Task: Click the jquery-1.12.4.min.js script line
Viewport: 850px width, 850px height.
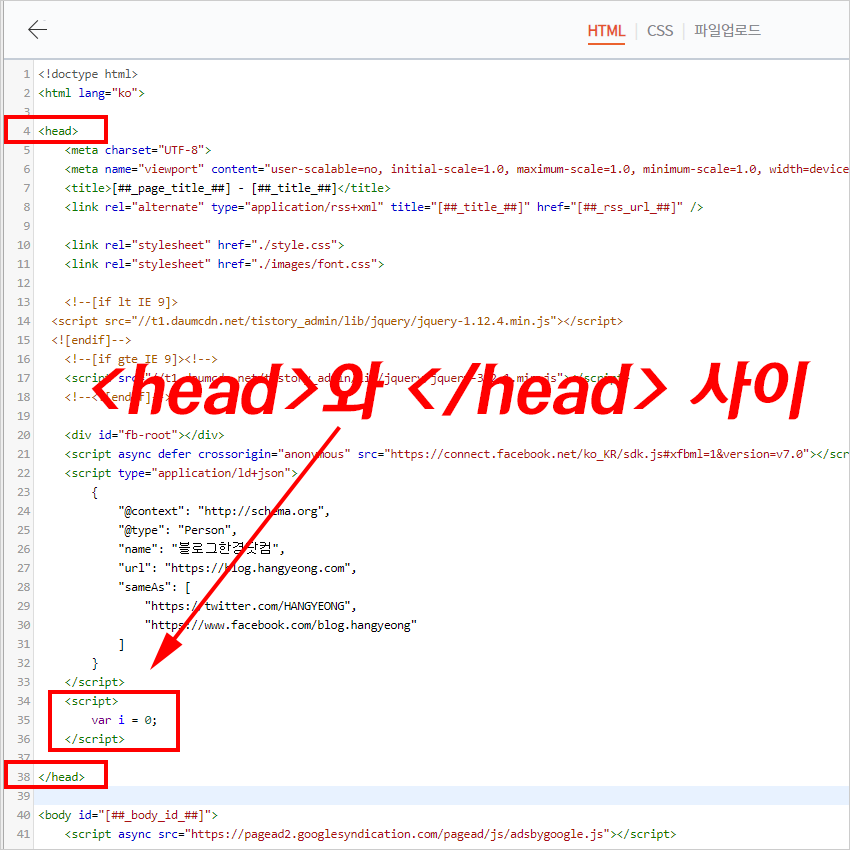Action: pos(337,321)
